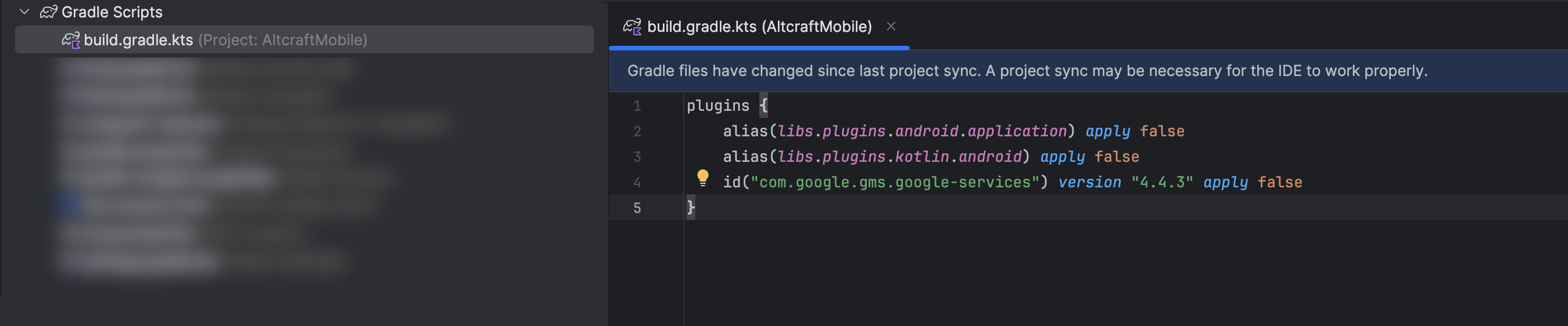Click line number 3 in the gutter
The height and width of the screenshot is (326, 1568).
click(x=637, y=157)
